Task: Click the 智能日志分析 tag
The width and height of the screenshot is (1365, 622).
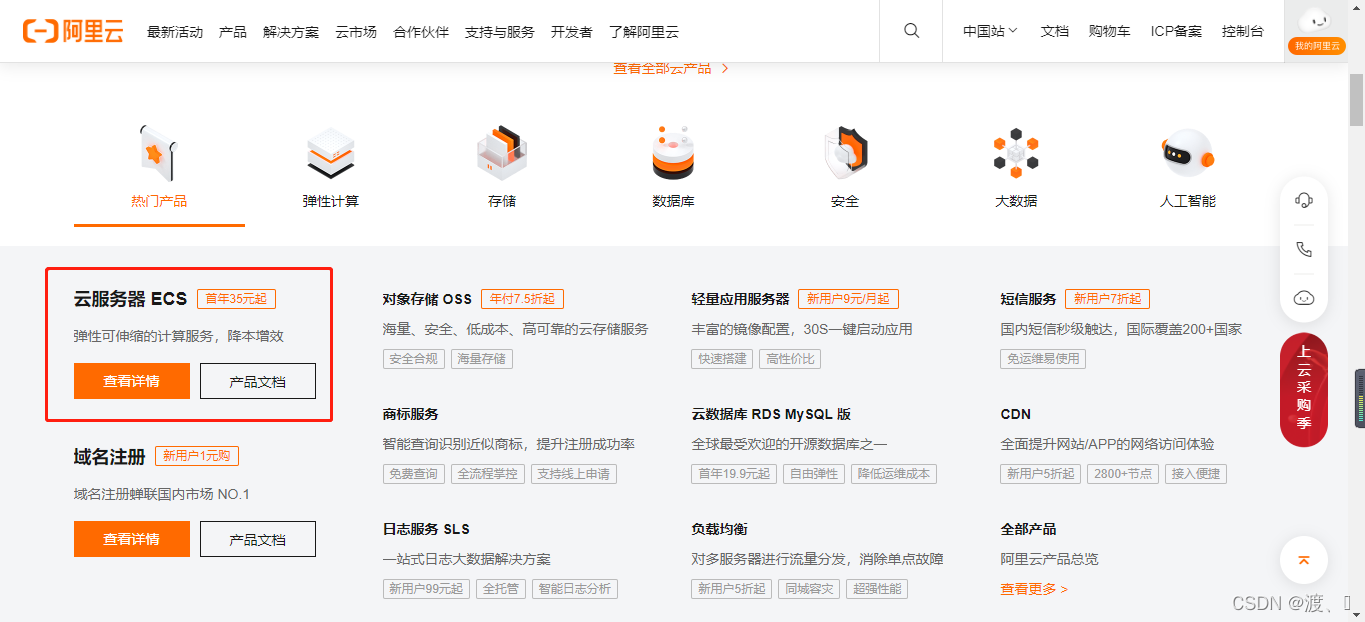Action: pyautogui.click(x=575, y=589)
